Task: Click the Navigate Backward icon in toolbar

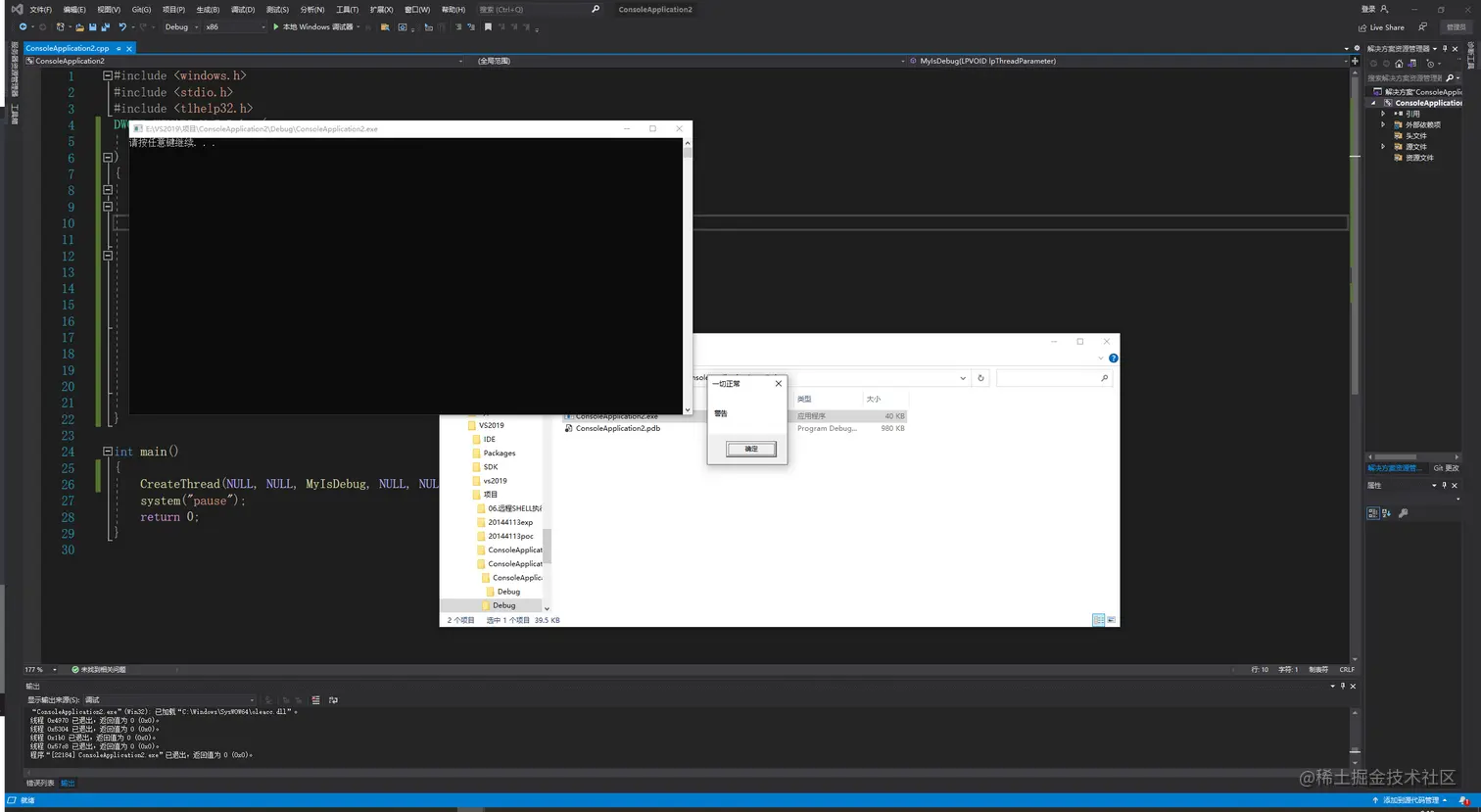Action: click(23, 27)
